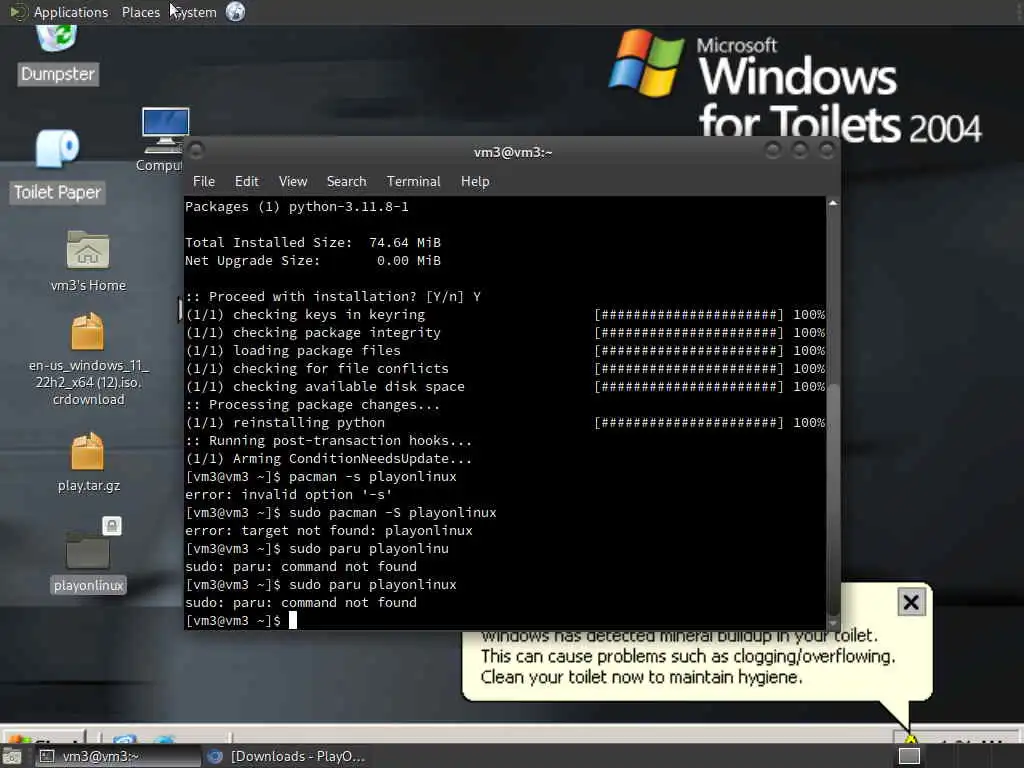This screenshot has height=768, width=1024.
Task: Open the Terminal menu in terminal window
Action: click(x=413, y=182)
